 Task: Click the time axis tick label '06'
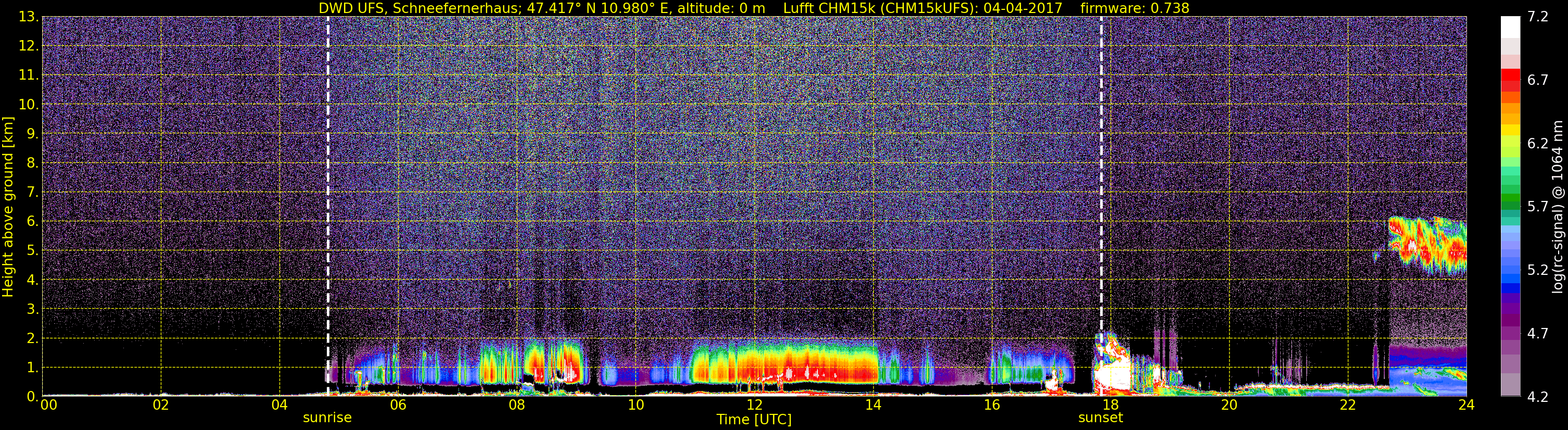point(398,405)
